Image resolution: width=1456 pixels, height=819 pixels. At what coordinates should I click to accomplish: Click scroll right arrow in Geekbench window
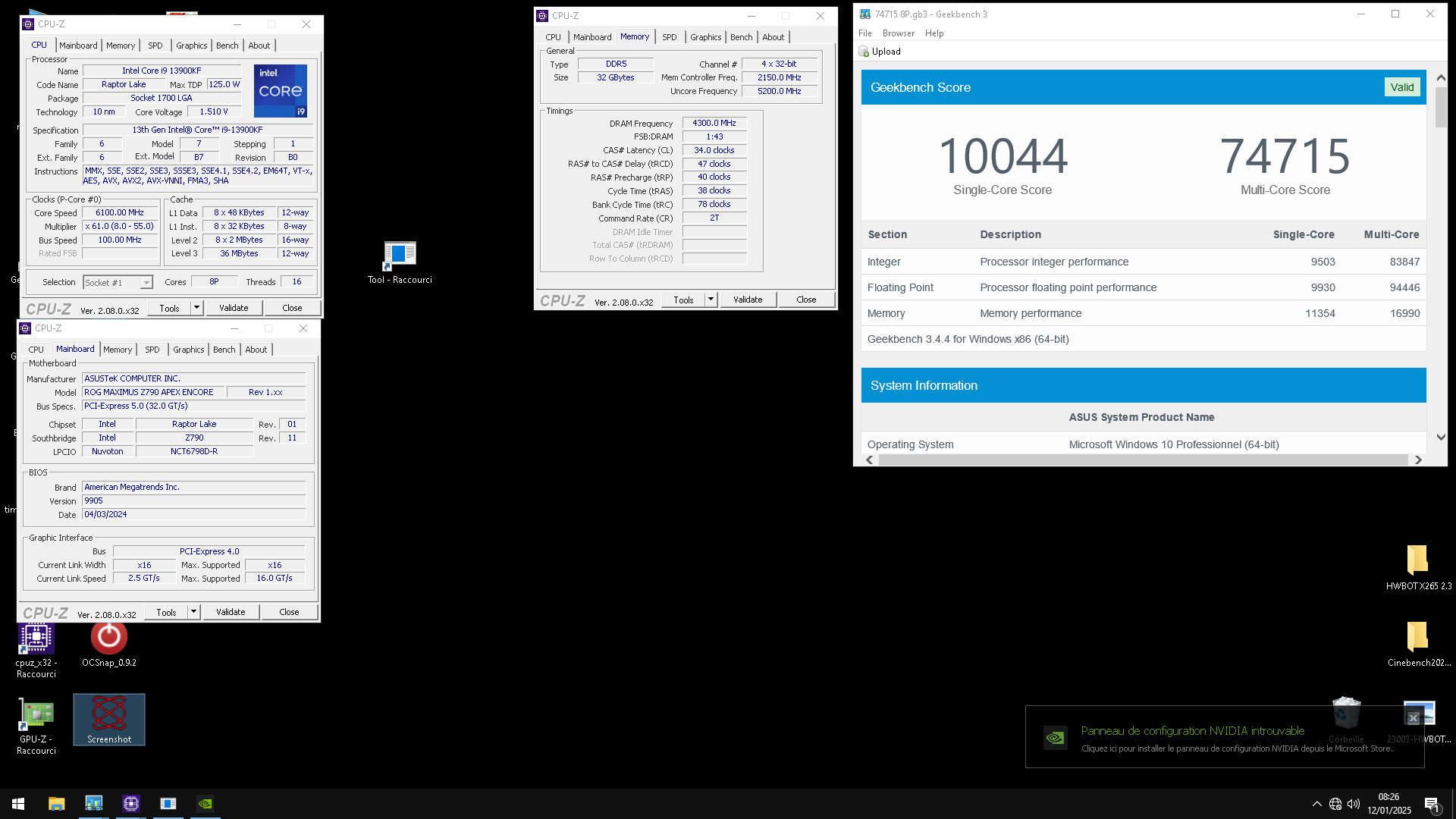click(x=1417, y=460)
